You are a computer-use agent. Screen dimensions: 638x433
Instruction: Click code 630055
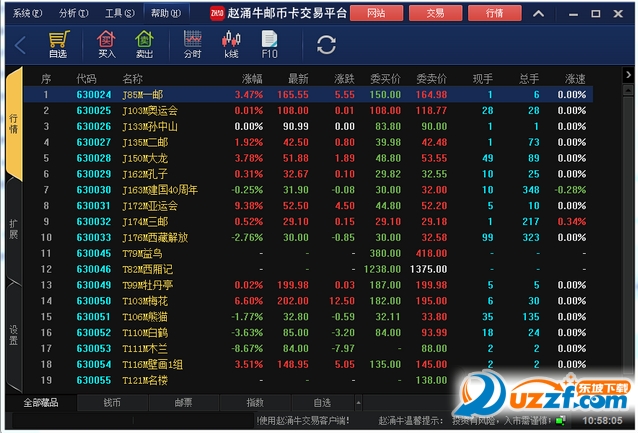point(94,380)
